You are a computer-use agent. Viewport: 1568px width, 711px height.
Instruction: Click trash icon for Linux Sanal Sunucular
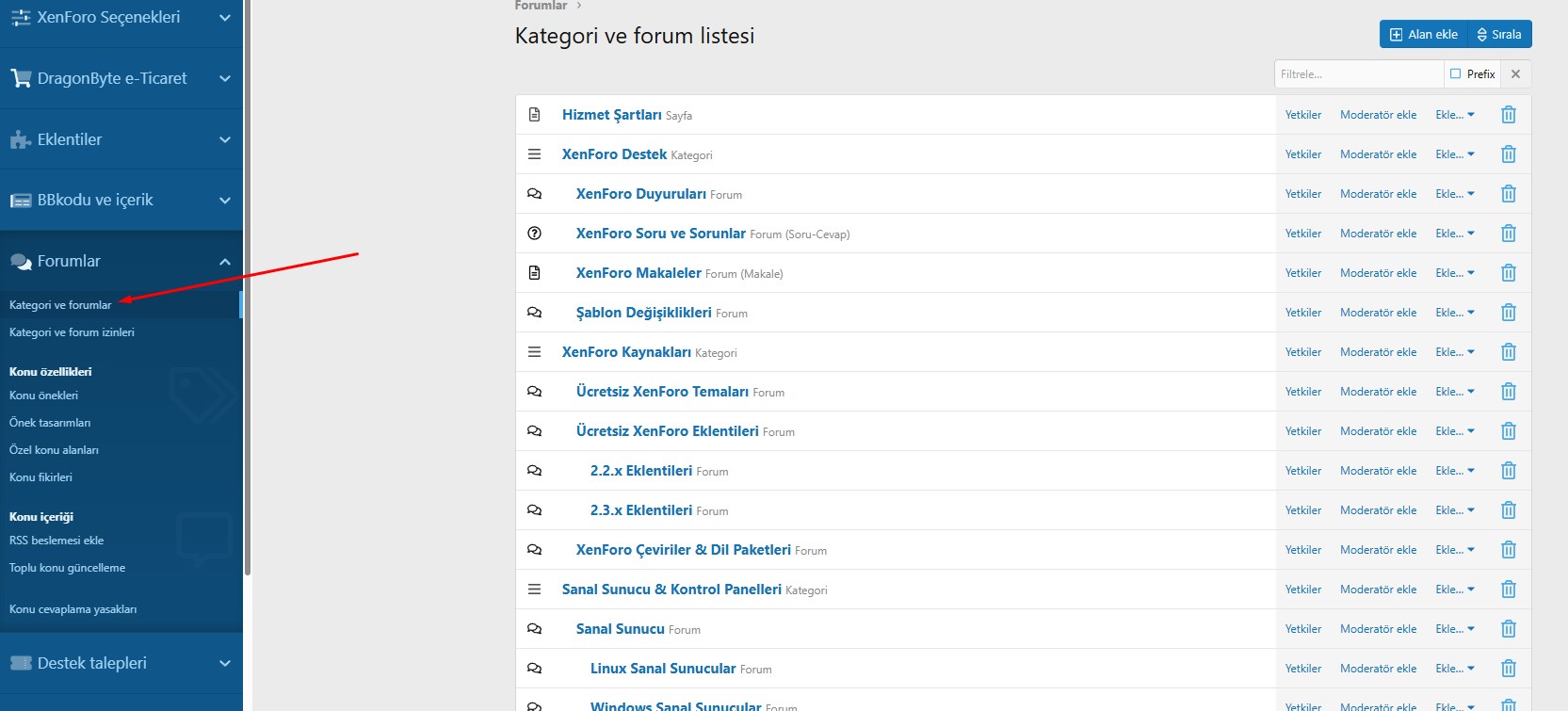click(1508, 669)
